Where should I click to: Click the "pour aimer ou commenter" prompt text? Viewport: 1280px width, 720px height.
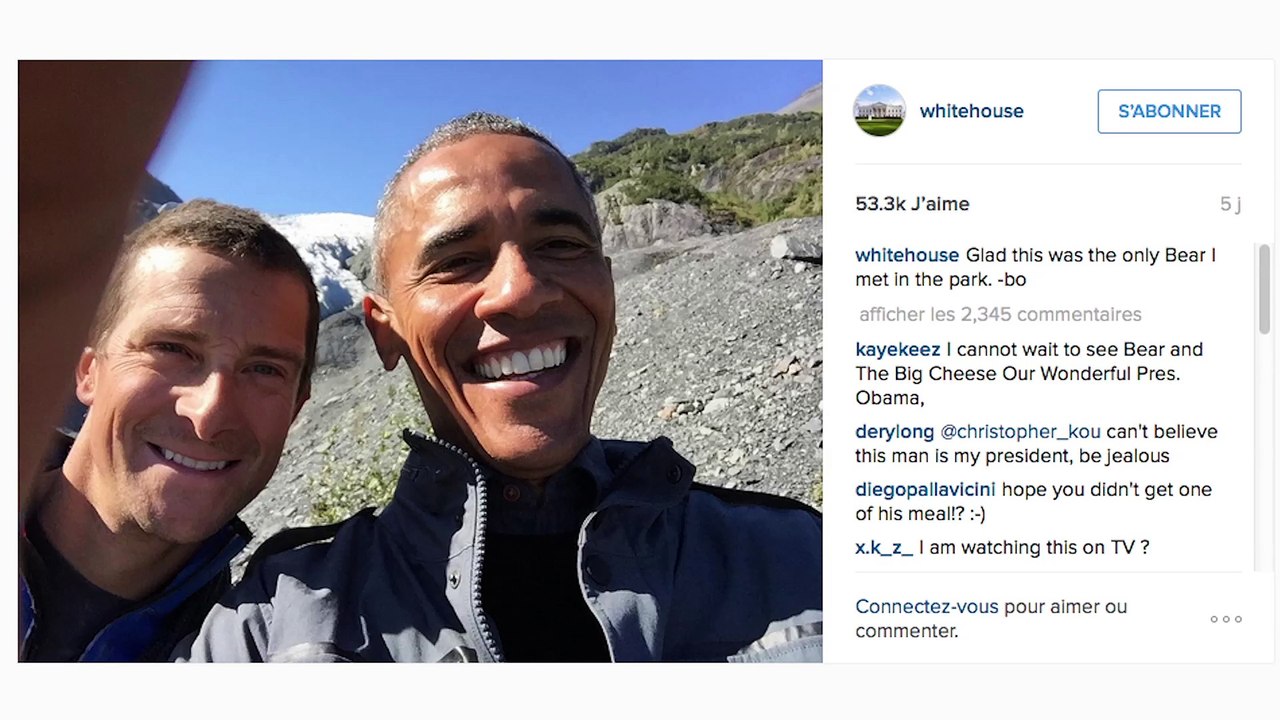pos(1064,608)
